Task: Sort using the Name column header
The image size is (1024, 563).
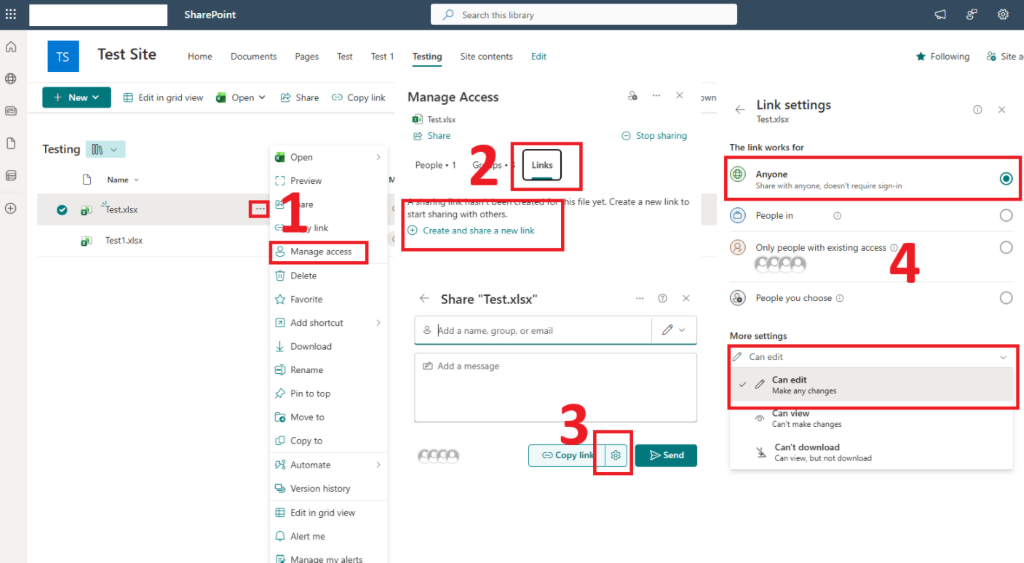Action: tap(123, 180)
